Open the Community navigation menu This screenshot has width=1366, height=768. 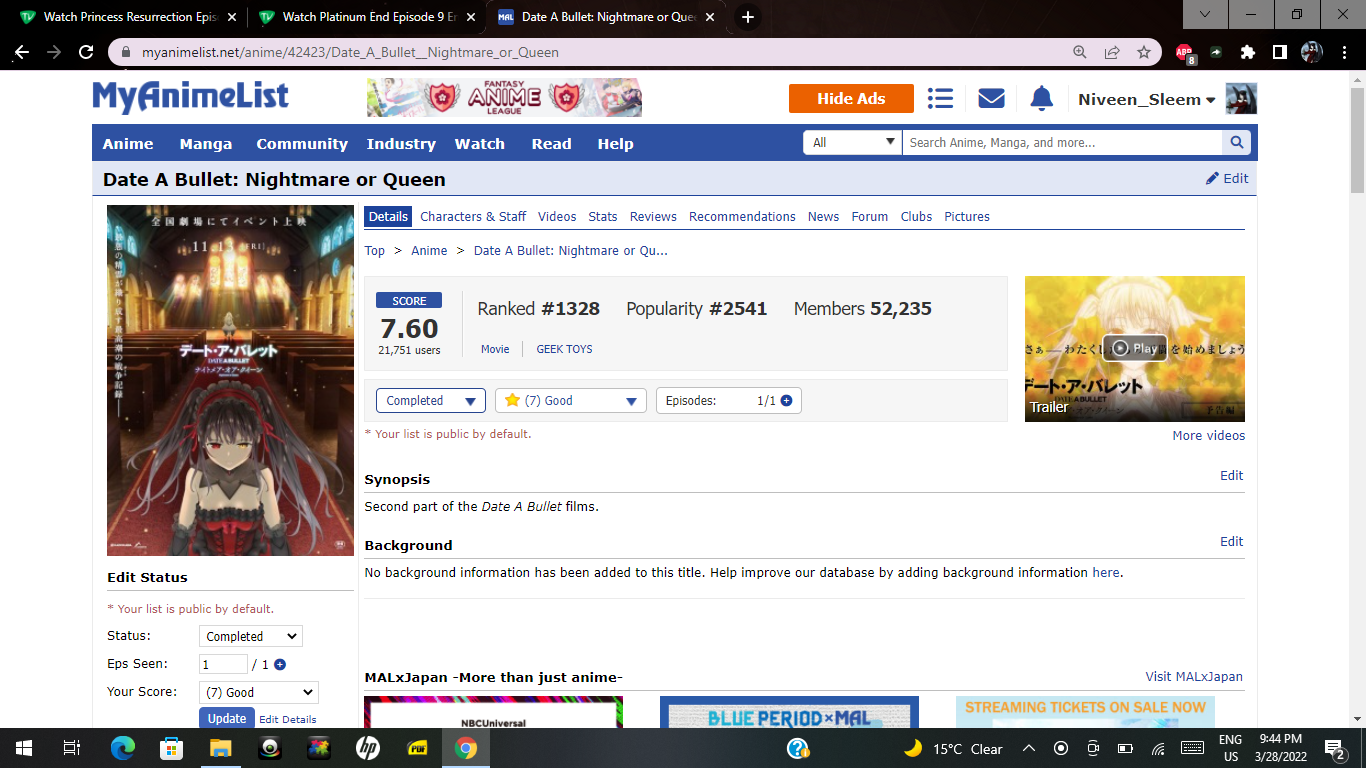point(302,143)
